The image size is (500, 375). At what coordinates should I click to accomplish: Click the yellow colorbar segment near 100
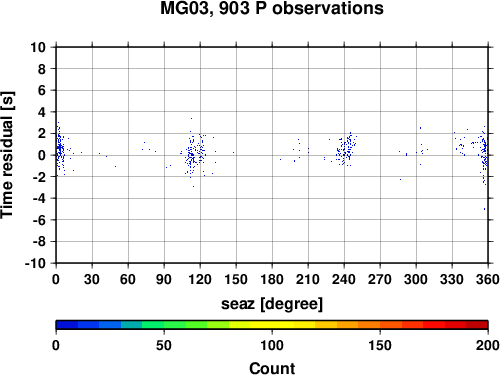[x=272, y=325]
